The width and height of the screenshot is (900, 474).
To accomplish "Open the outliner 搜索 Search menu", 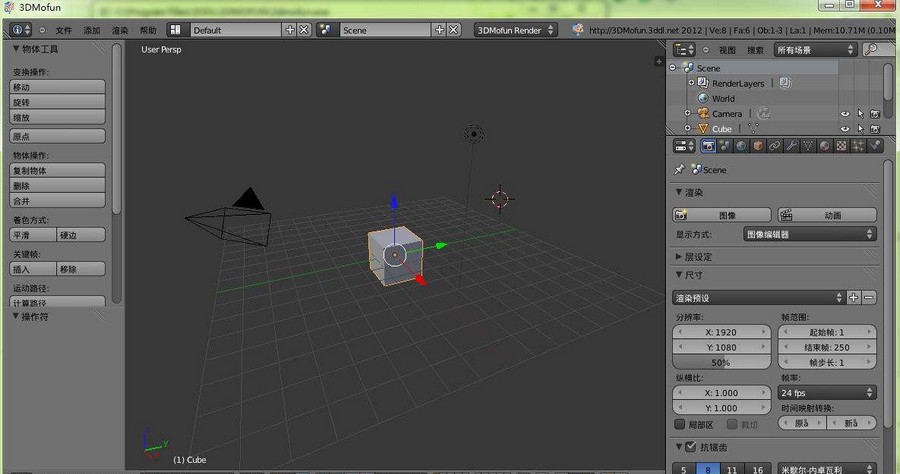I will click(755, 50).
